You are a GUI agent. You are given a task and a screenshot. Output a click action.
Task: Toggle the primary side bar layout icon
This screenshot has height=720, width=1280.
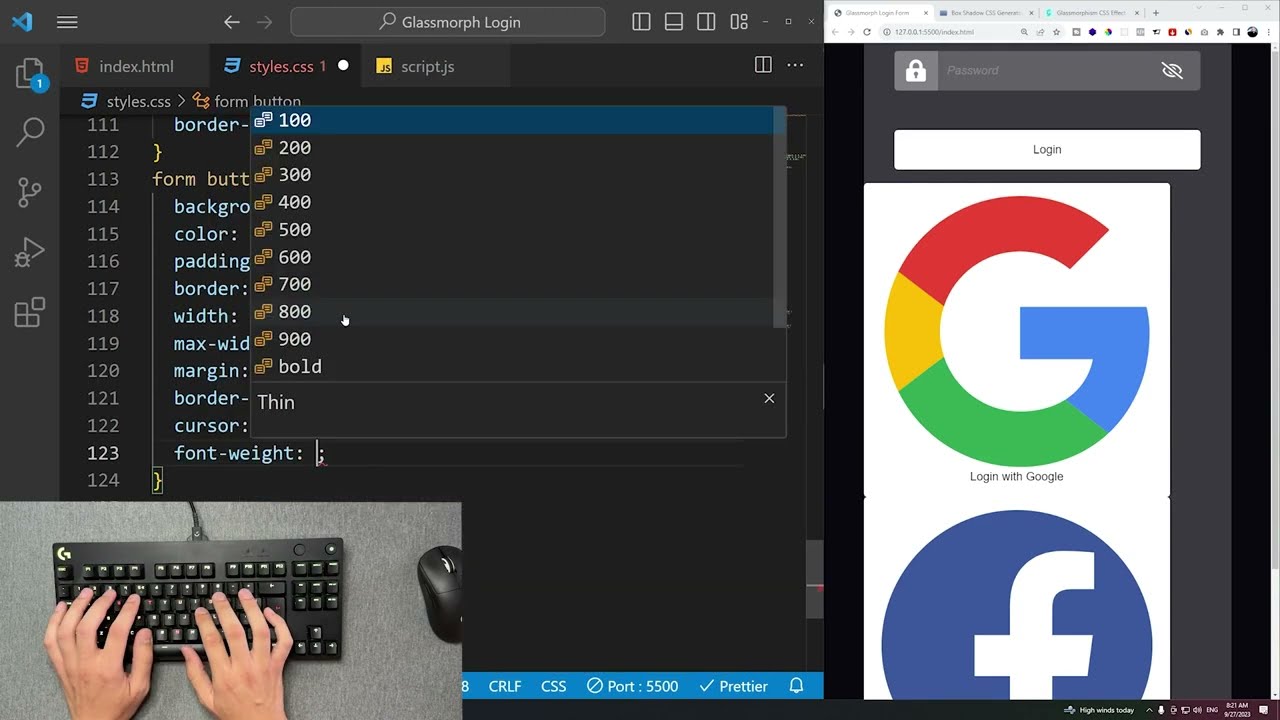pyautogui.click(x=641, y=22)
